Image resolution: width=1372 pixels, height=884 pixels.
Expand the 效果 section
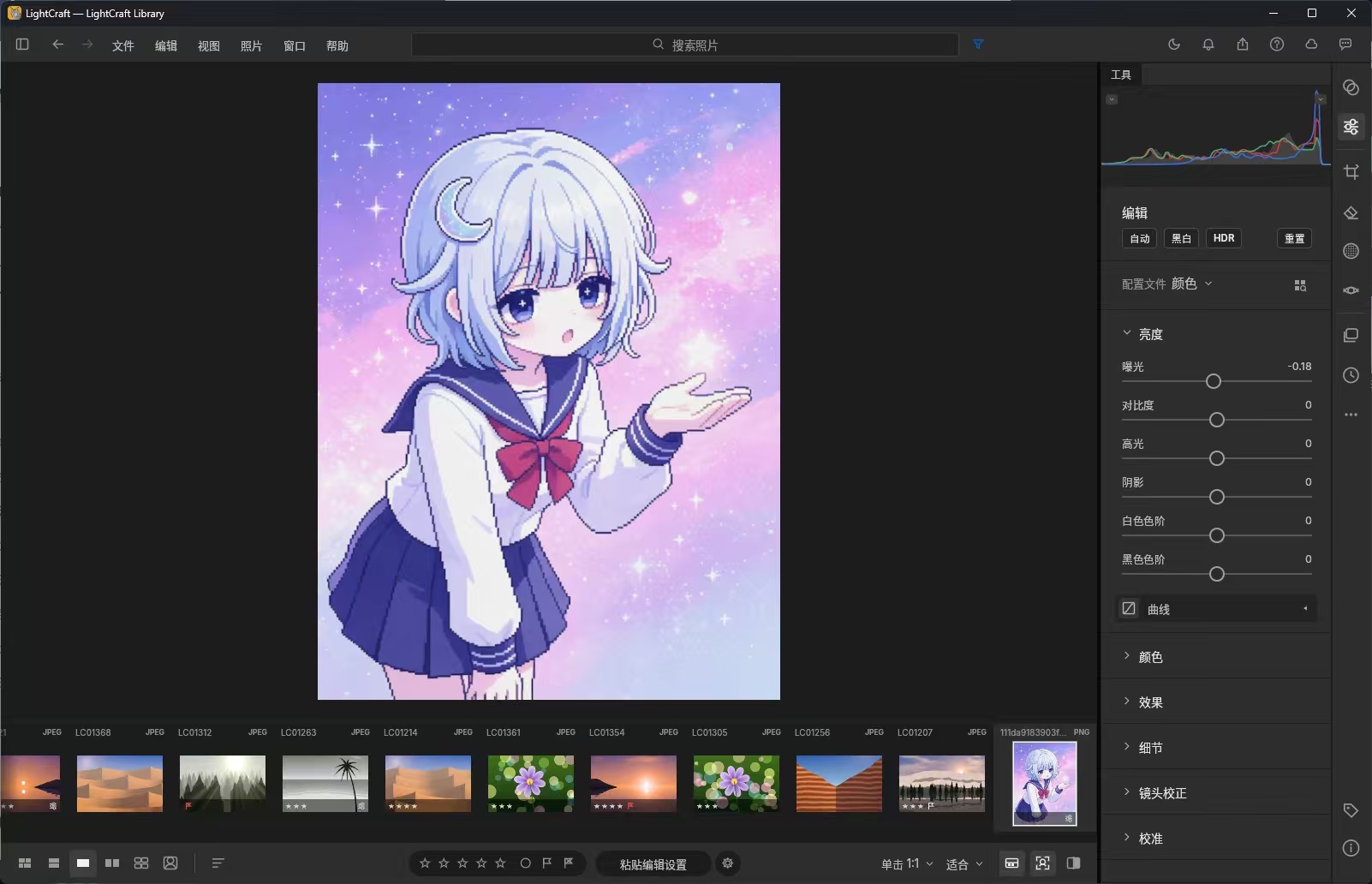(x=1127, y=702)
